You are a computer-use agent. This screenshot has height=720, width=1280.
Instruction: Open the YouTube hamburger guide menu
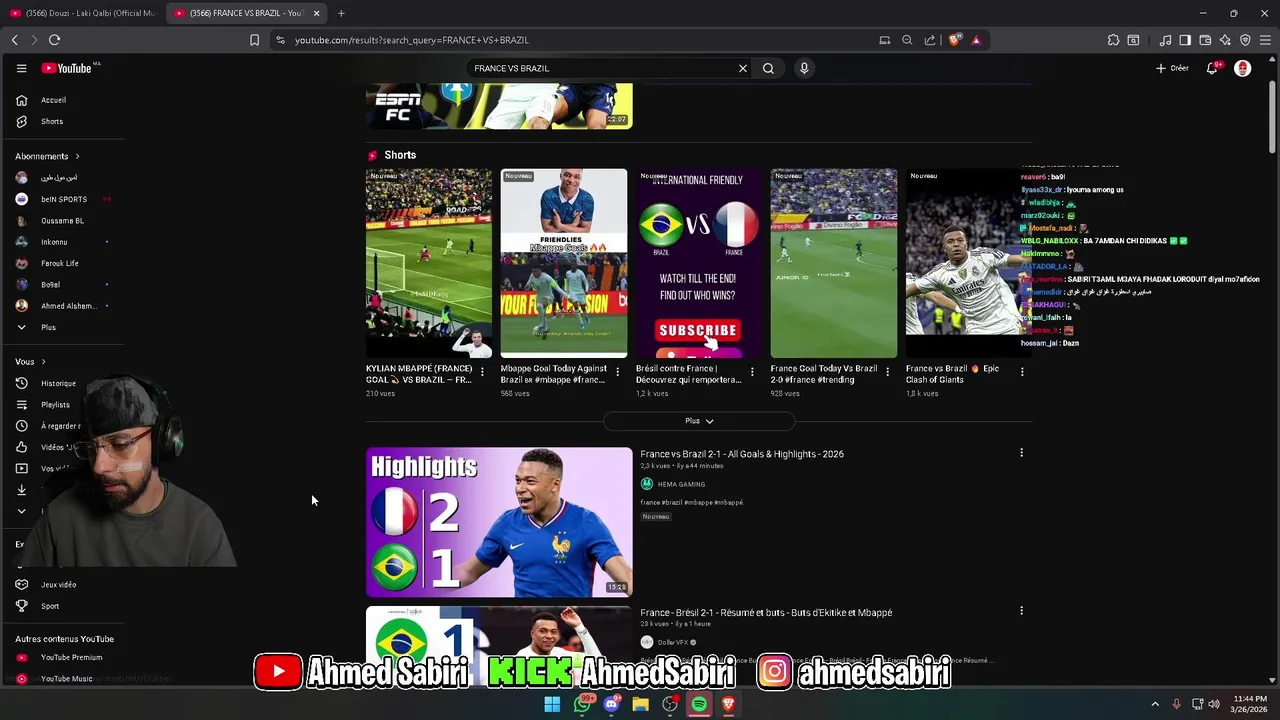(21, 68)
